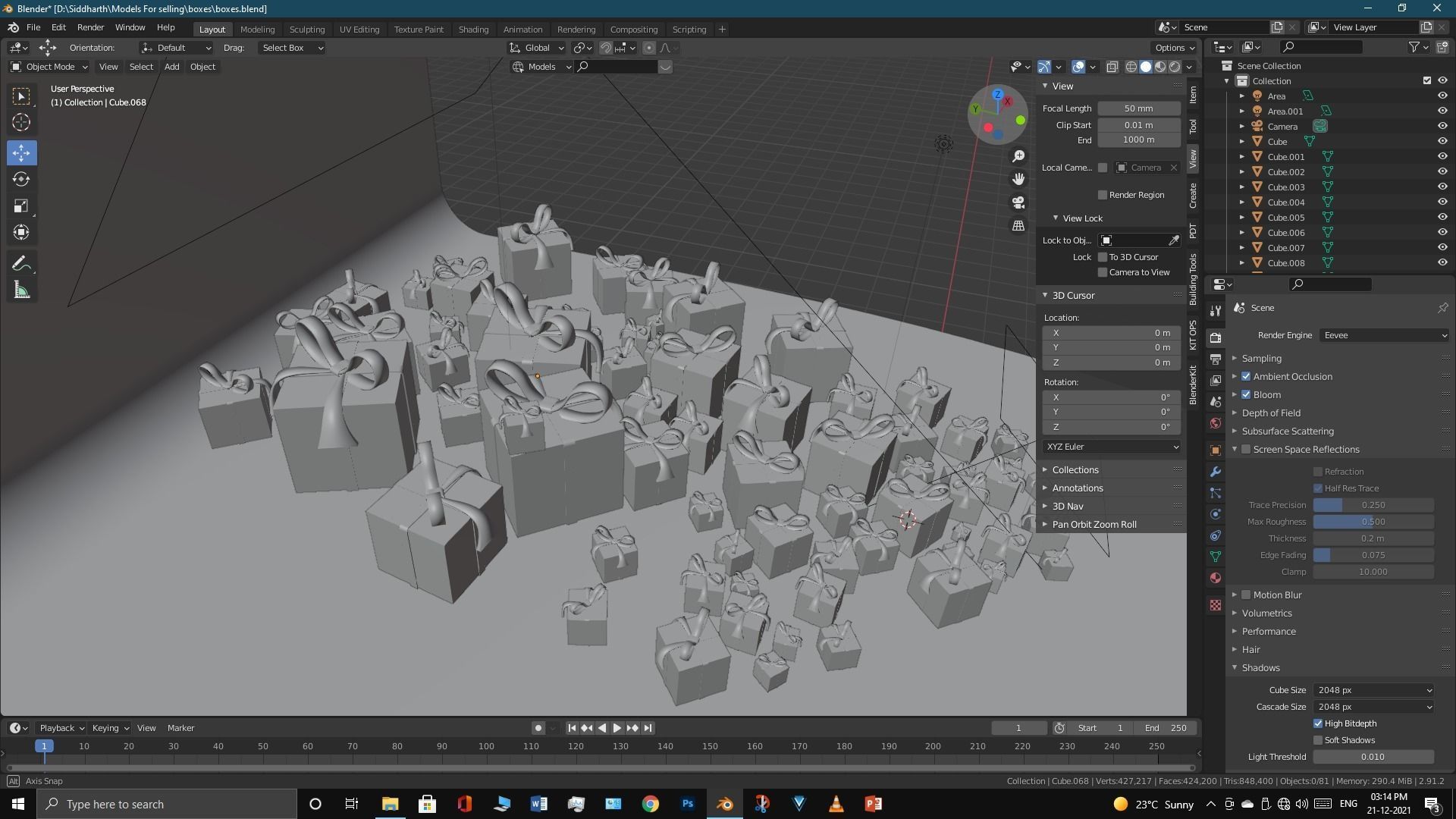Switch to Shading workspace tab
The height and width of the screenshot is (819, 1456).
click(x=473, y=30)
